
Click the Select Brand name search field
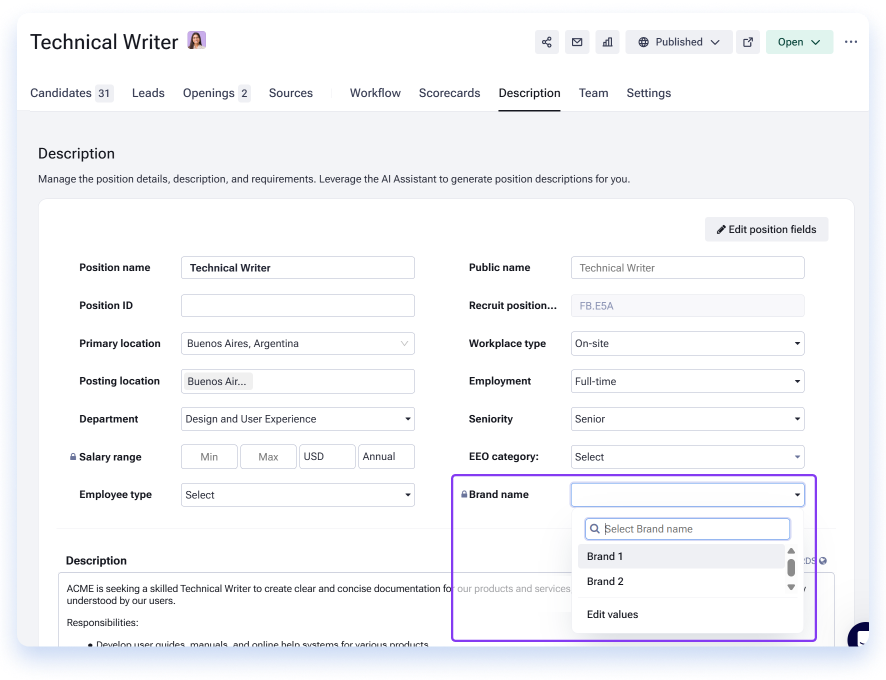(x=687, y=529)
